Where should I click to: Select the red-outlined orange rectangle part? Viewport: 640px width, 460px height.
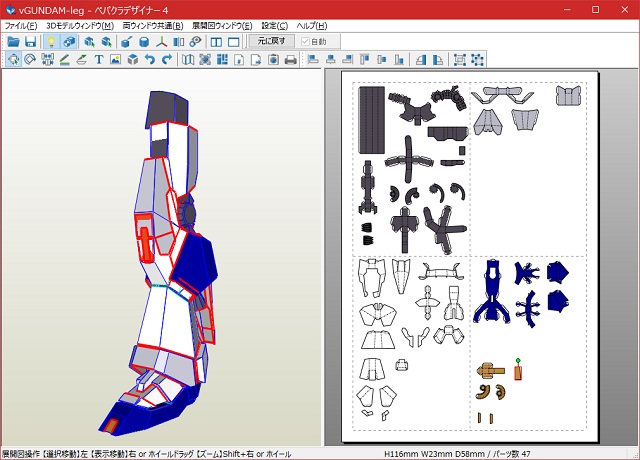[518, 373]
